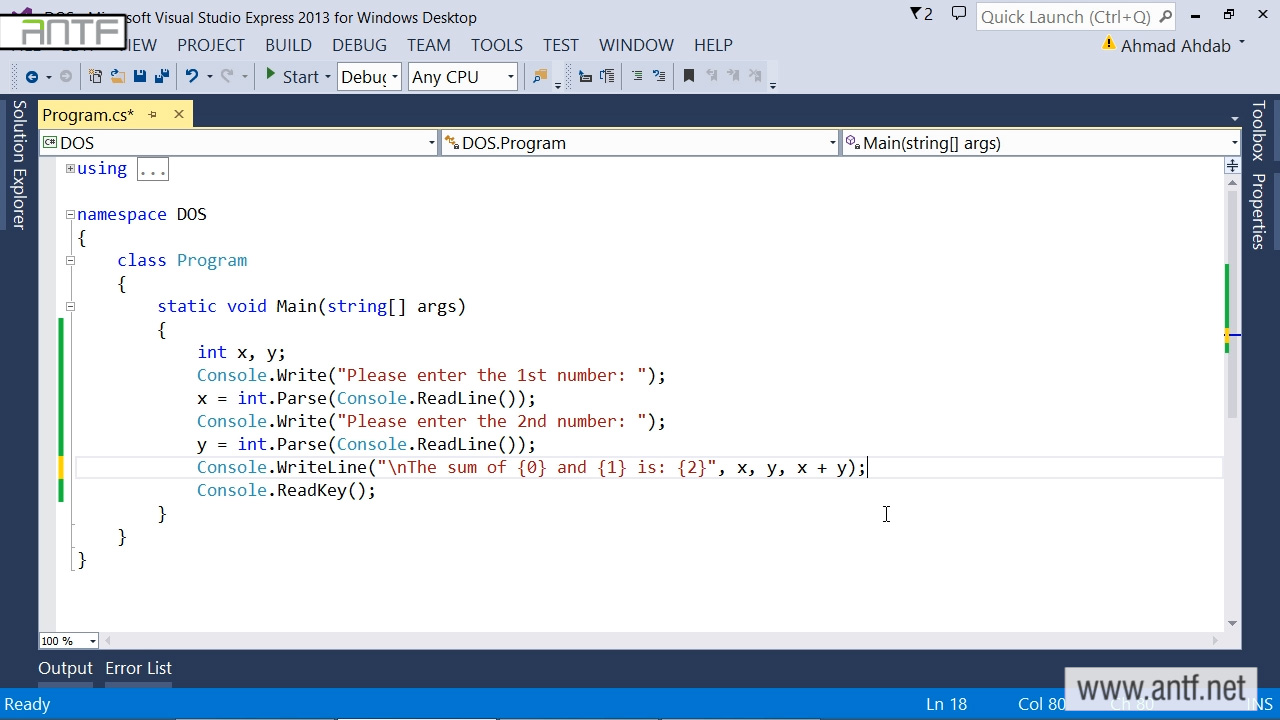Click the Open File folder icon

click(x=117, y=77)
